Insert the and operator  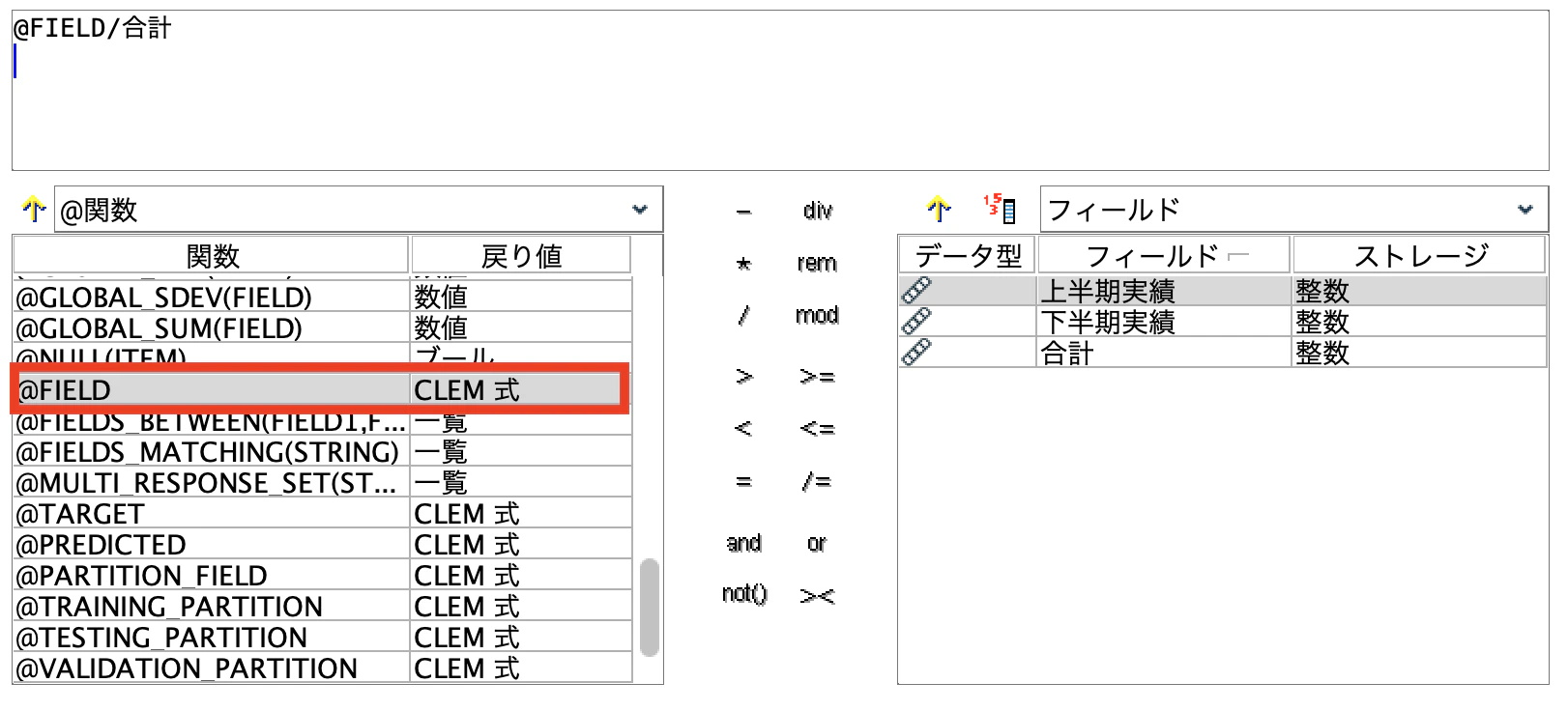743,543
